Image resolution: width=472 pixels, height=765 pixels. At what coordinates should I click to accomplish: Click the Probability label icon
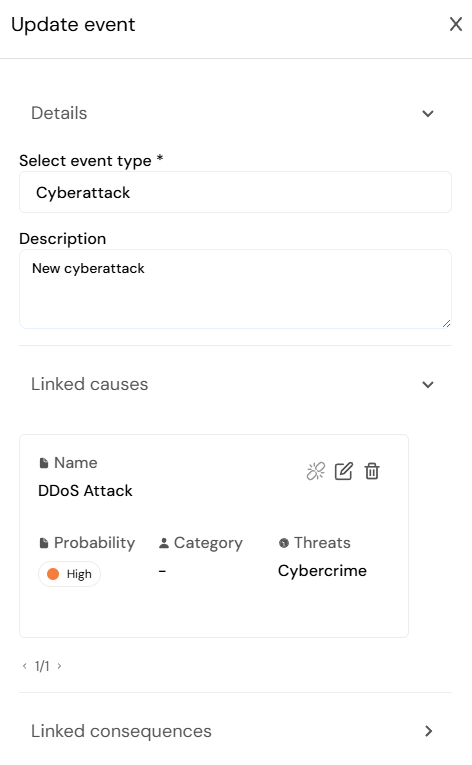(44, 543)
